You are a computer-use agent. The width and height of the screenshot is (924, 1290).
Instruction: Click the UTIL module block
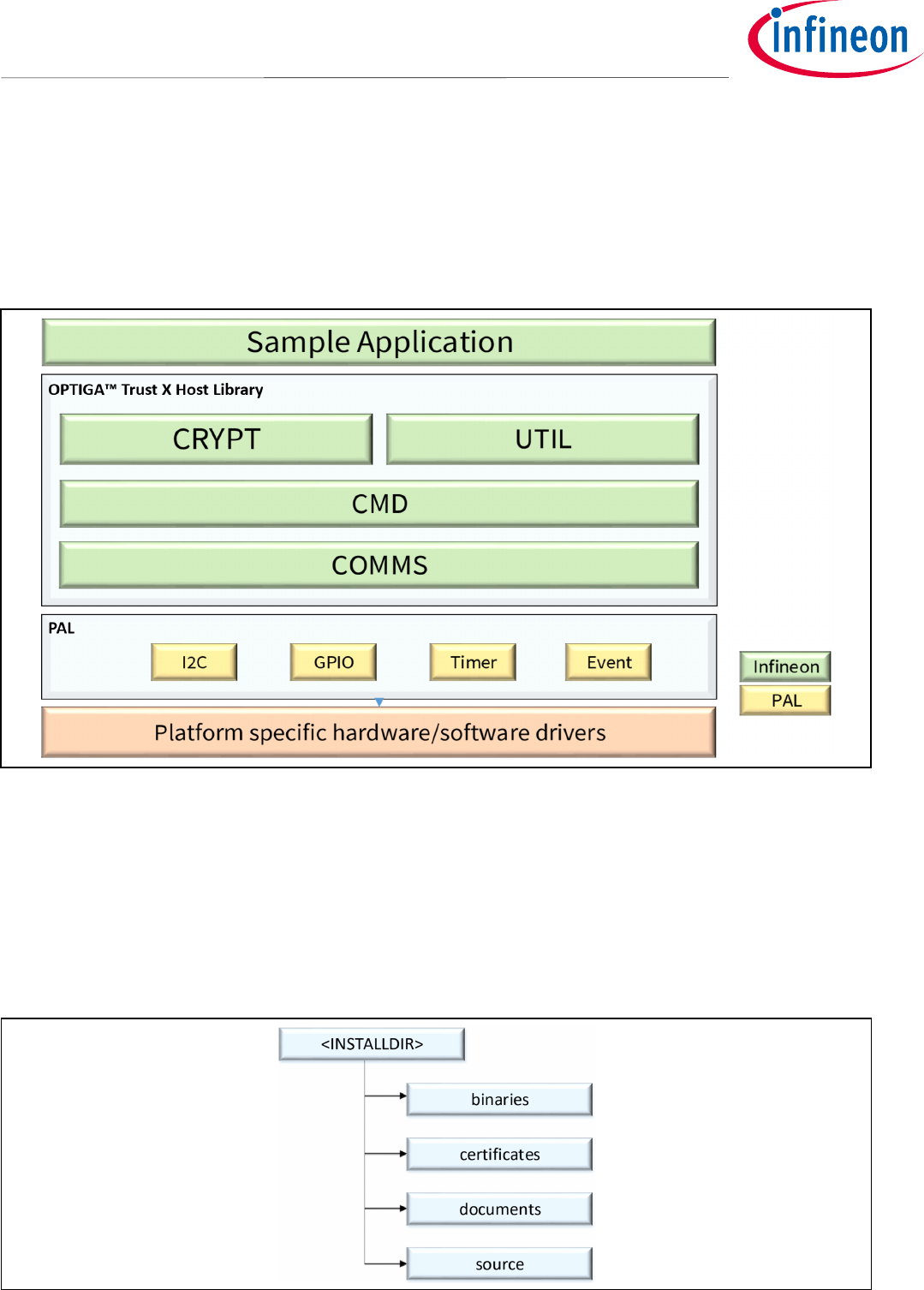[543, 439]
